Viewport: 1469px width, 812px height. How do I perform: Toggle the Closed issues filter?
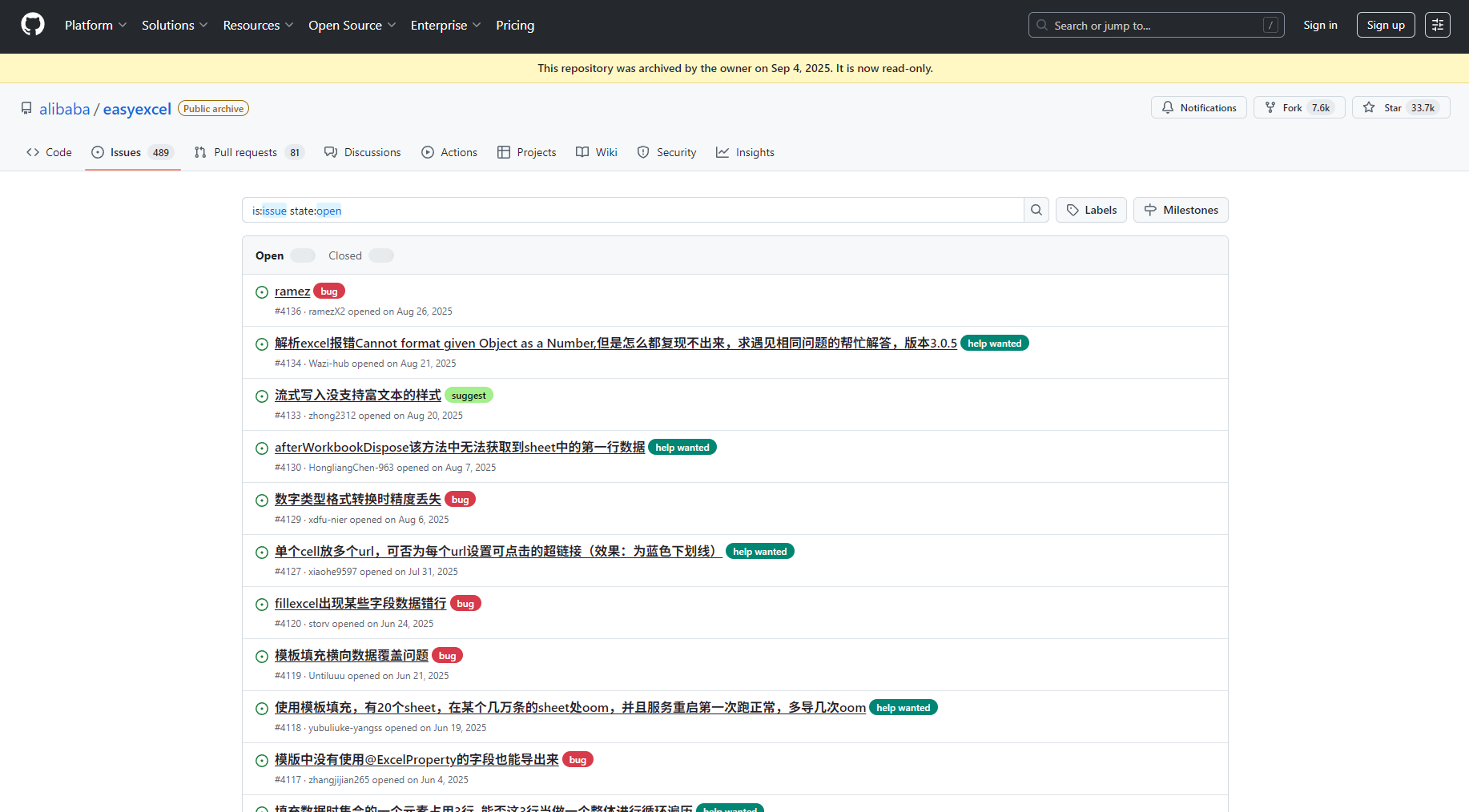(380, 255)
